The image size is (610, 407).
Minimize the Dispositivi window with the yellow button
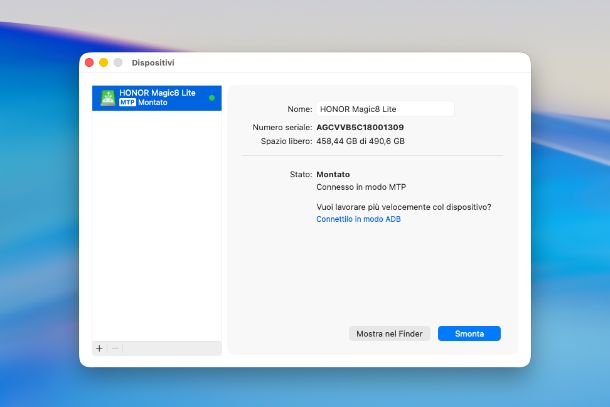[103, 63]
